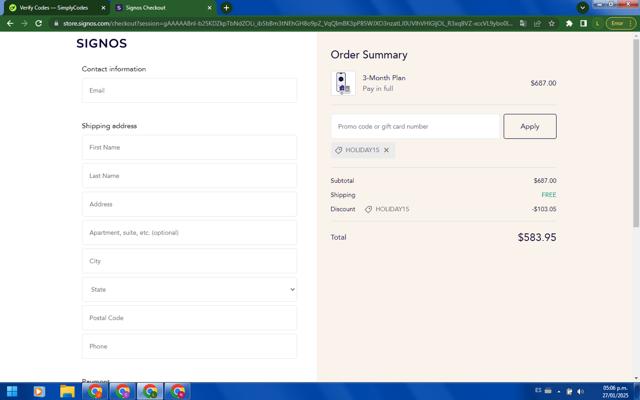Click the share page icon
640x400 pixels.
click(537, 24)
